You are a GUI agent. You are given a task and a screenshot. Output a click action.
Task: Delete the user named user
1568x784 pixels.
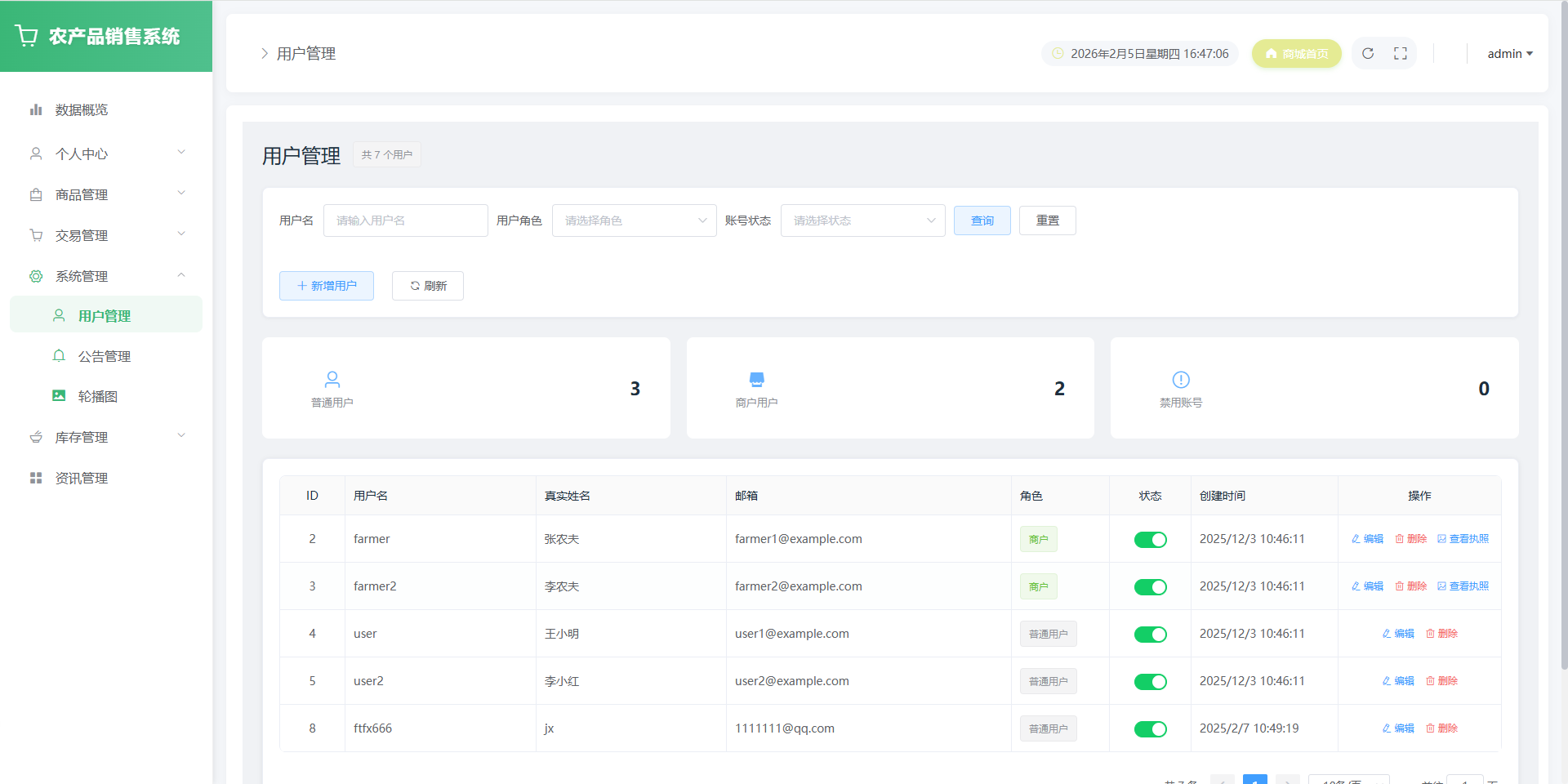(x=1441, y=634)
